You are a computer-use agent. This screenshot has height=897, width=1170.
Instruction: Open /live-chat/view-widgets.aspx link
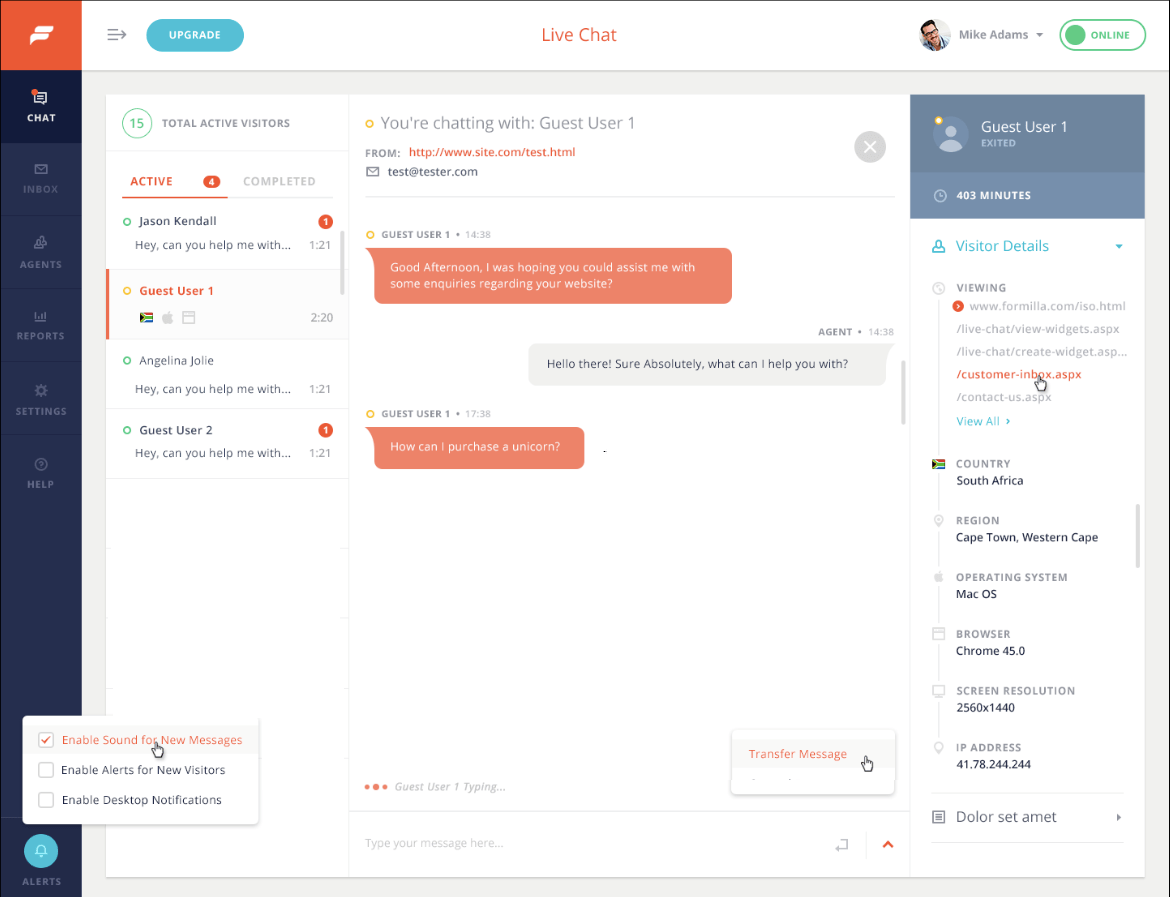coord(1038,329)
